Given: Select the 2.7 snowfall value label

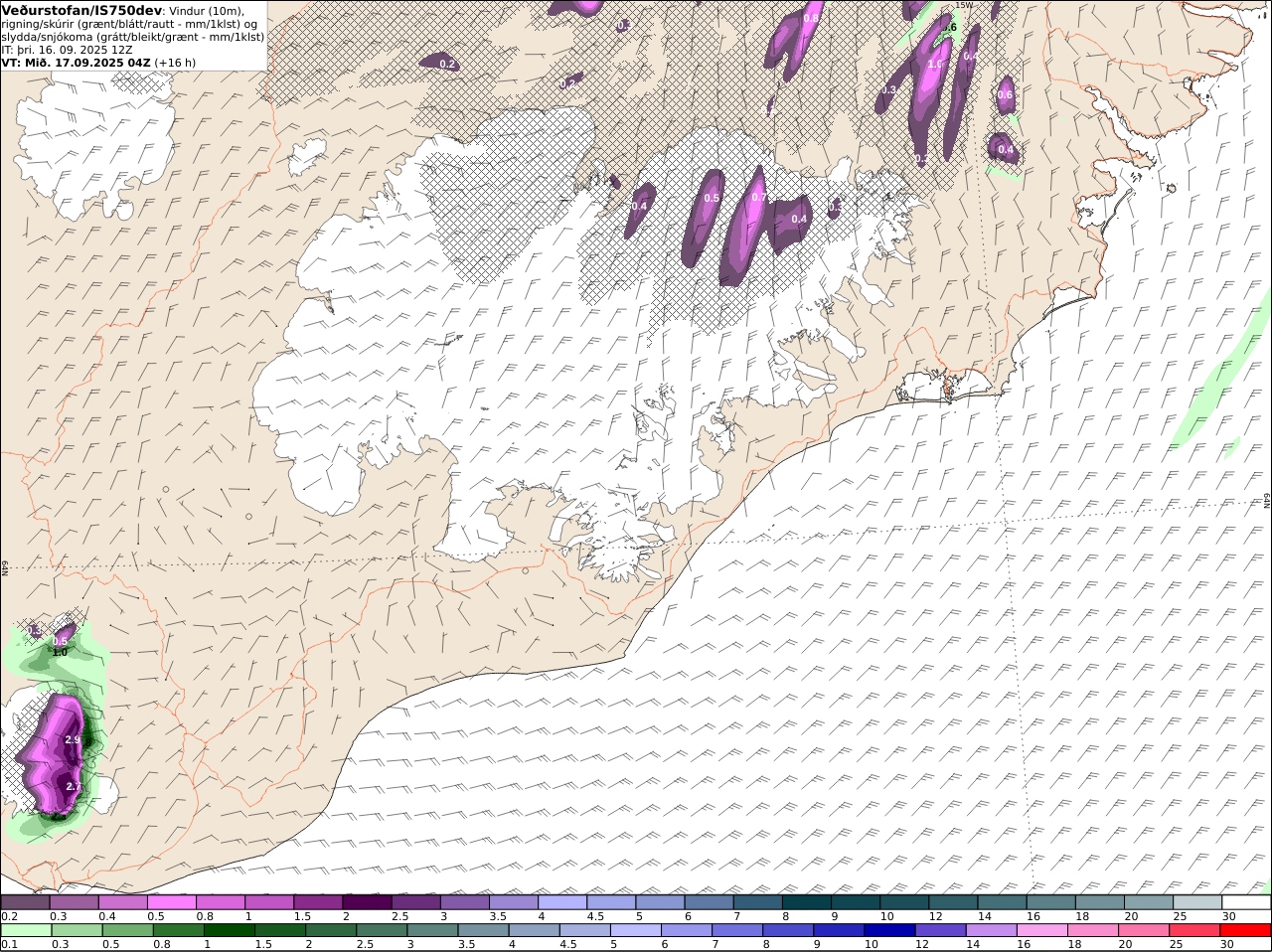Looking at the screenshot, I should [74, 786].
